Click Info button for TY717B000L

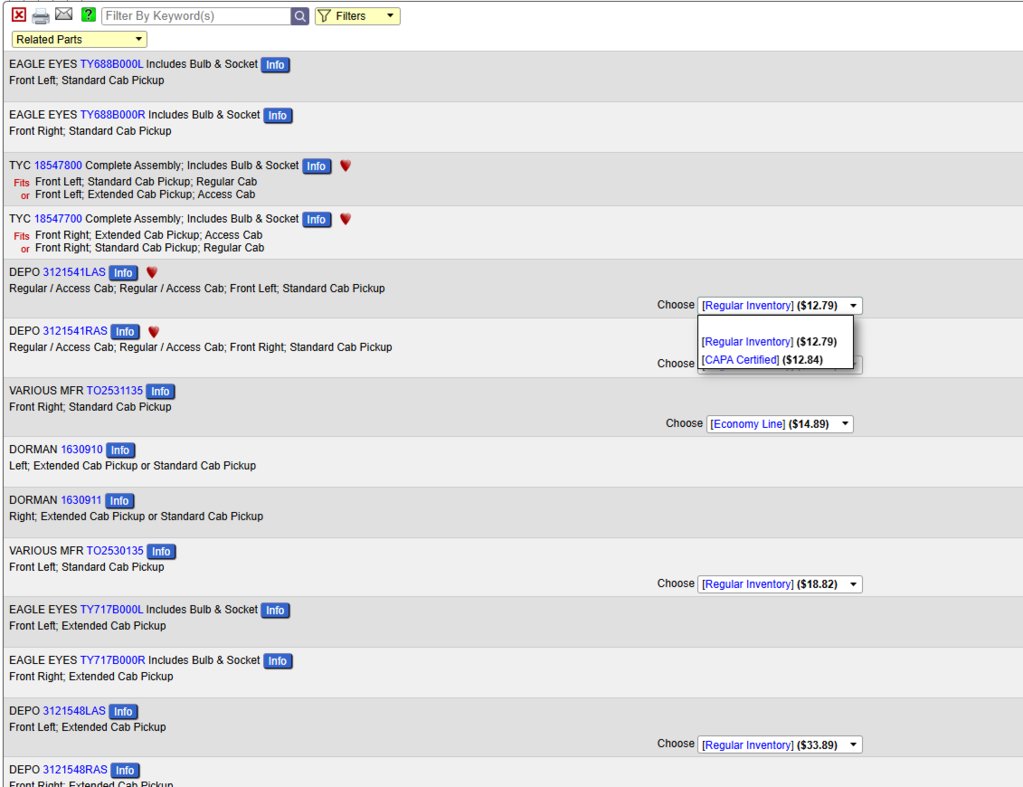275,610
